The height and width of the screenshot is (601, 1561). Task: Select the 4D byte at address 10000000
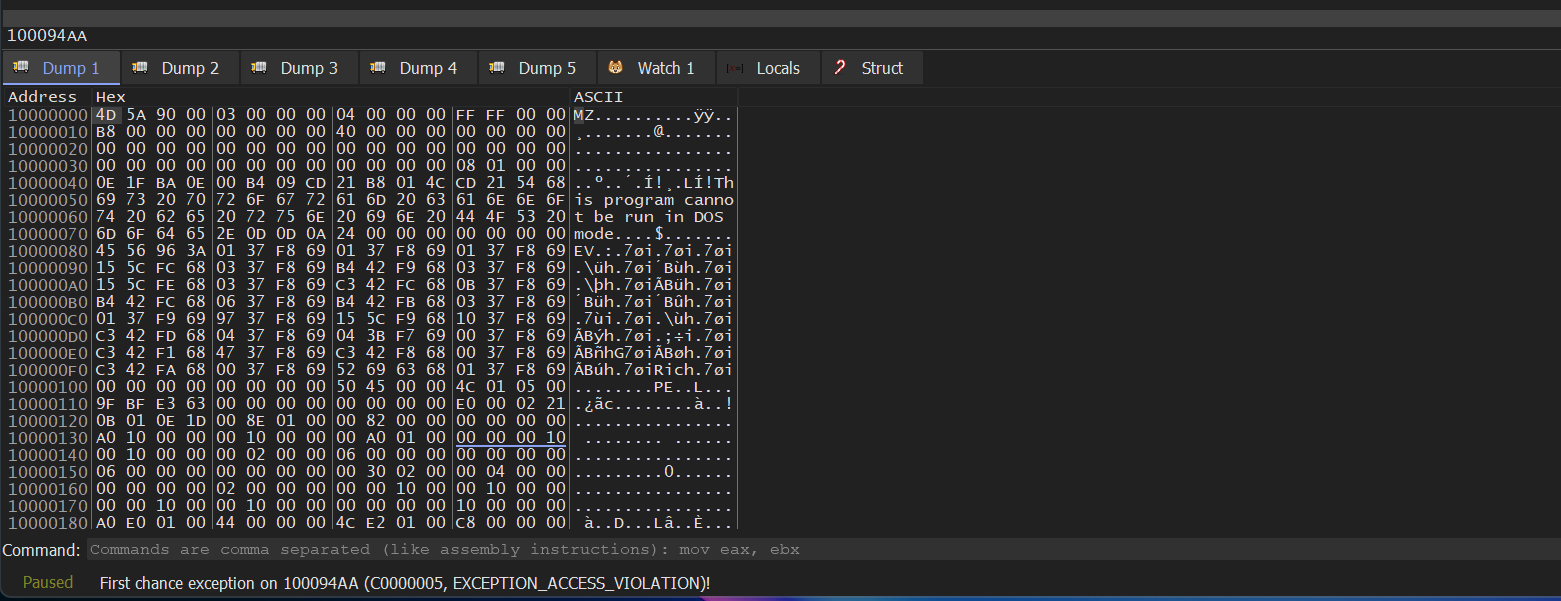tap(105, 115)
